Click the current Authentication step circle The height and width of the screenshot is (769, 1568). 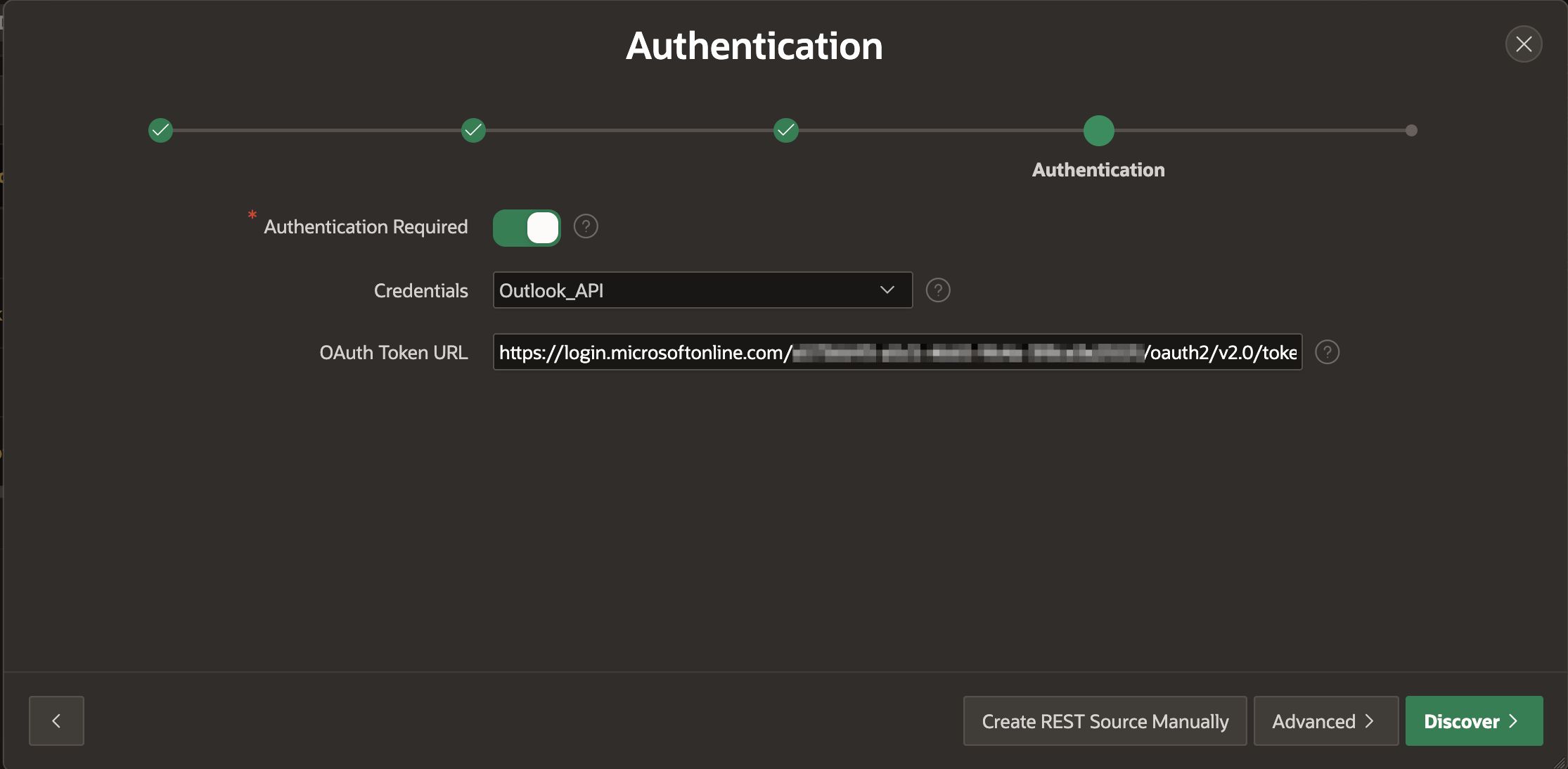(1098, 131)
